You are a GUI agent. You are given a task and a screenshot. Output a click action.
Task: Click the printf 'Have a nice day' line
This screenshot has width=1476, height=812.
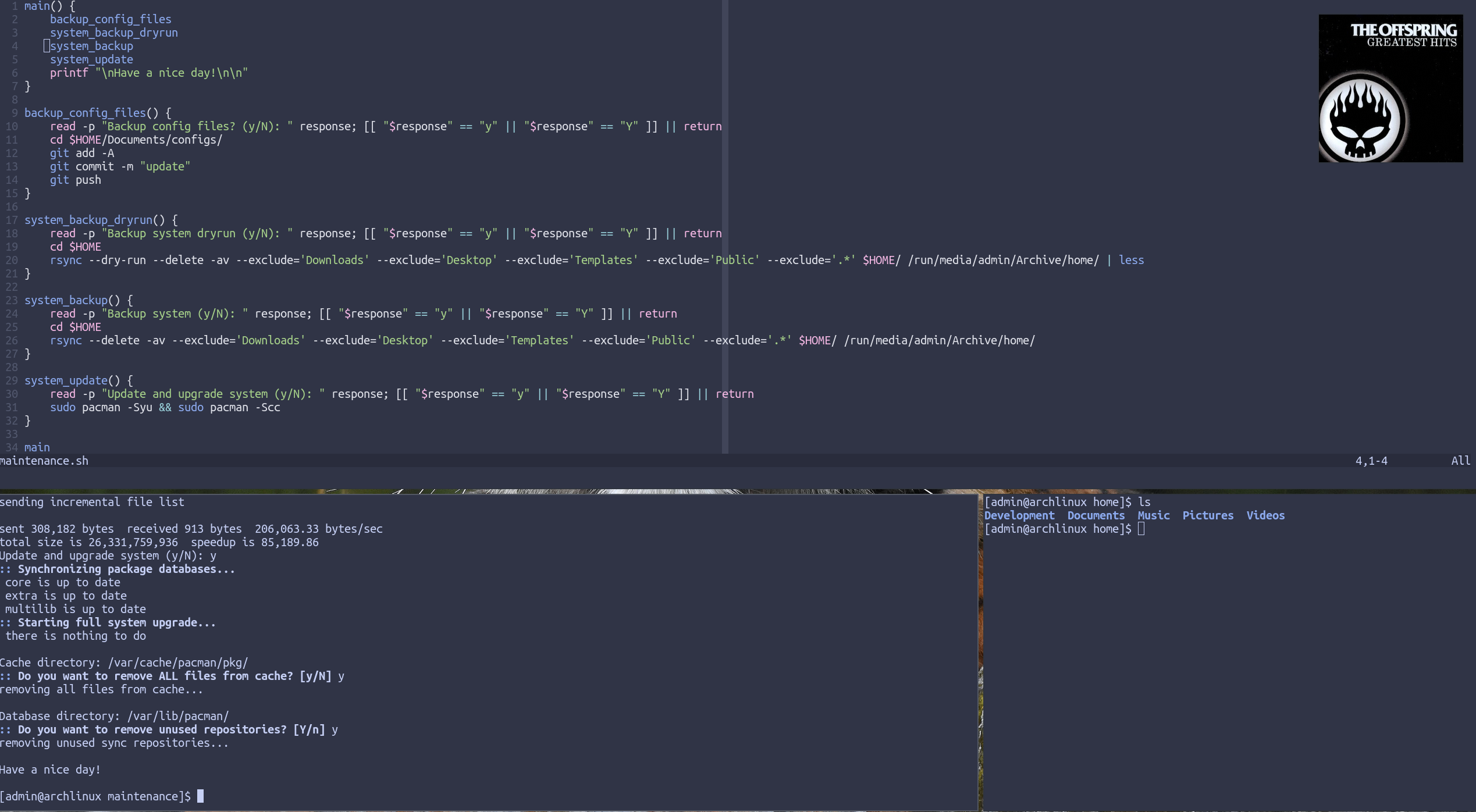pos(149,73)
